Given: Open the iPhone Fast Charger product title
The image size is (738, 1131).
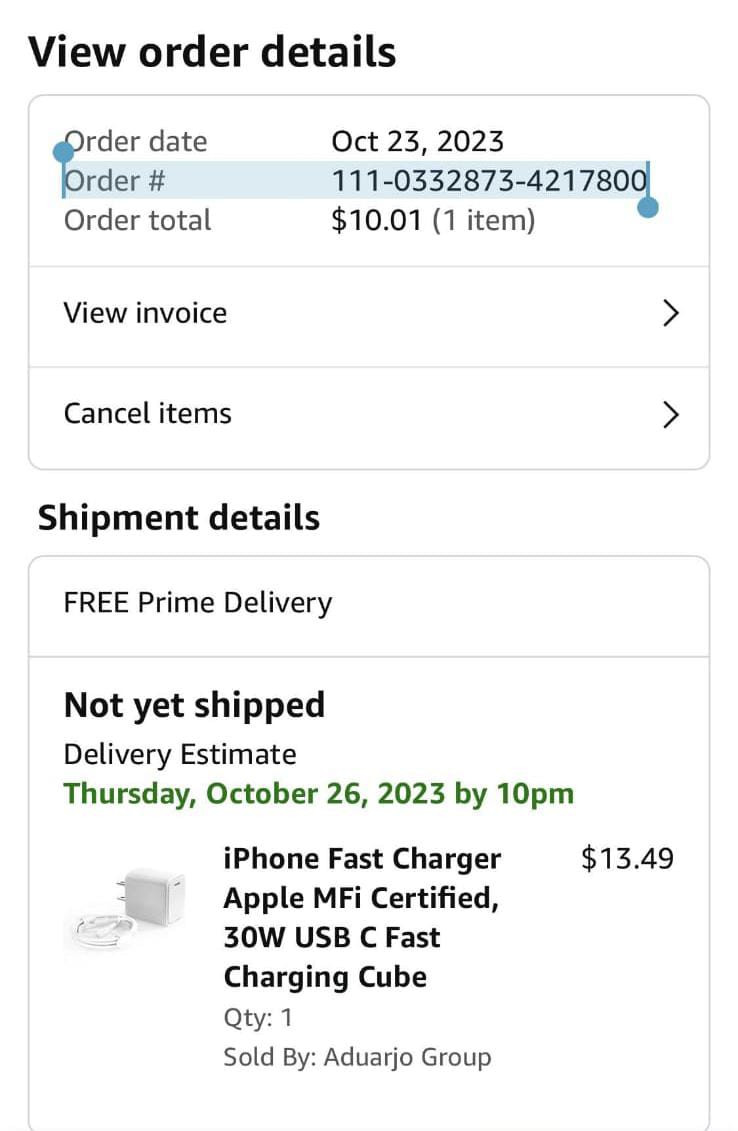Looking at the screenshot, I should (x=362, y=917).
